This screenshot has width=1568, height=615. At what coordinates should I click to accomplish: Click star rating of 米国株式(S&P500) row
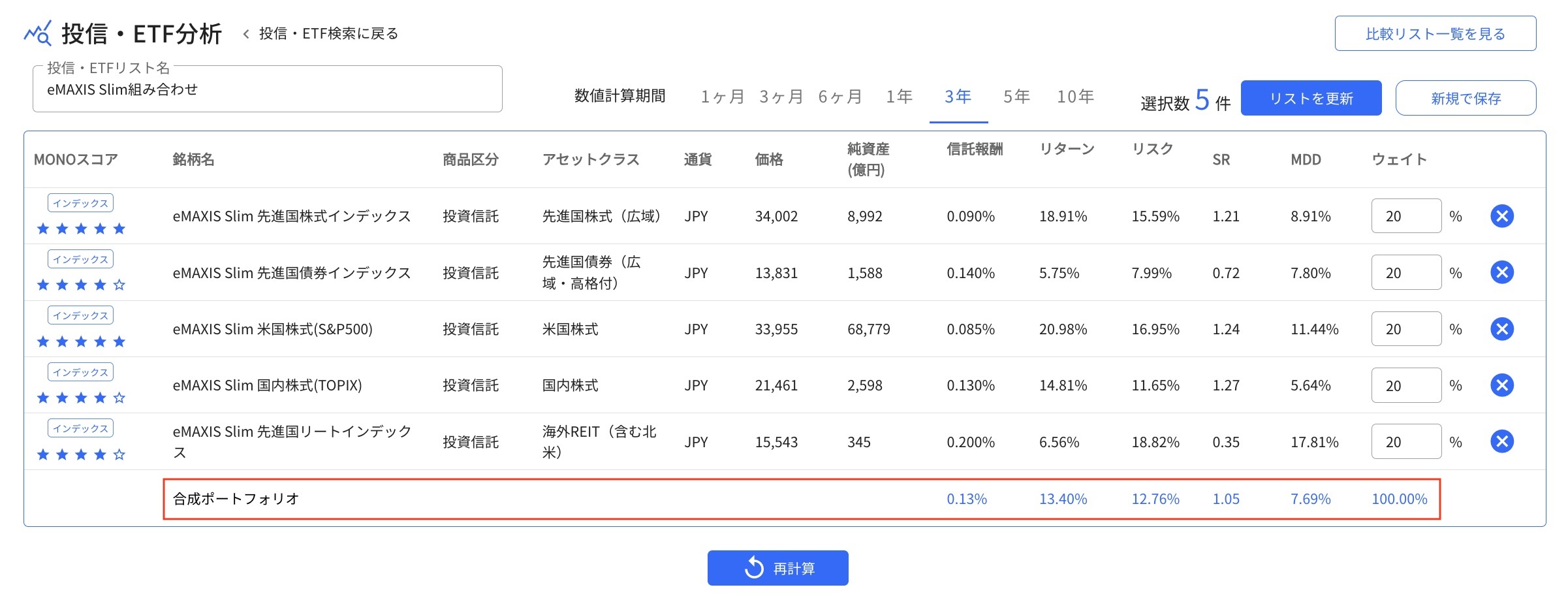(81, 341)
